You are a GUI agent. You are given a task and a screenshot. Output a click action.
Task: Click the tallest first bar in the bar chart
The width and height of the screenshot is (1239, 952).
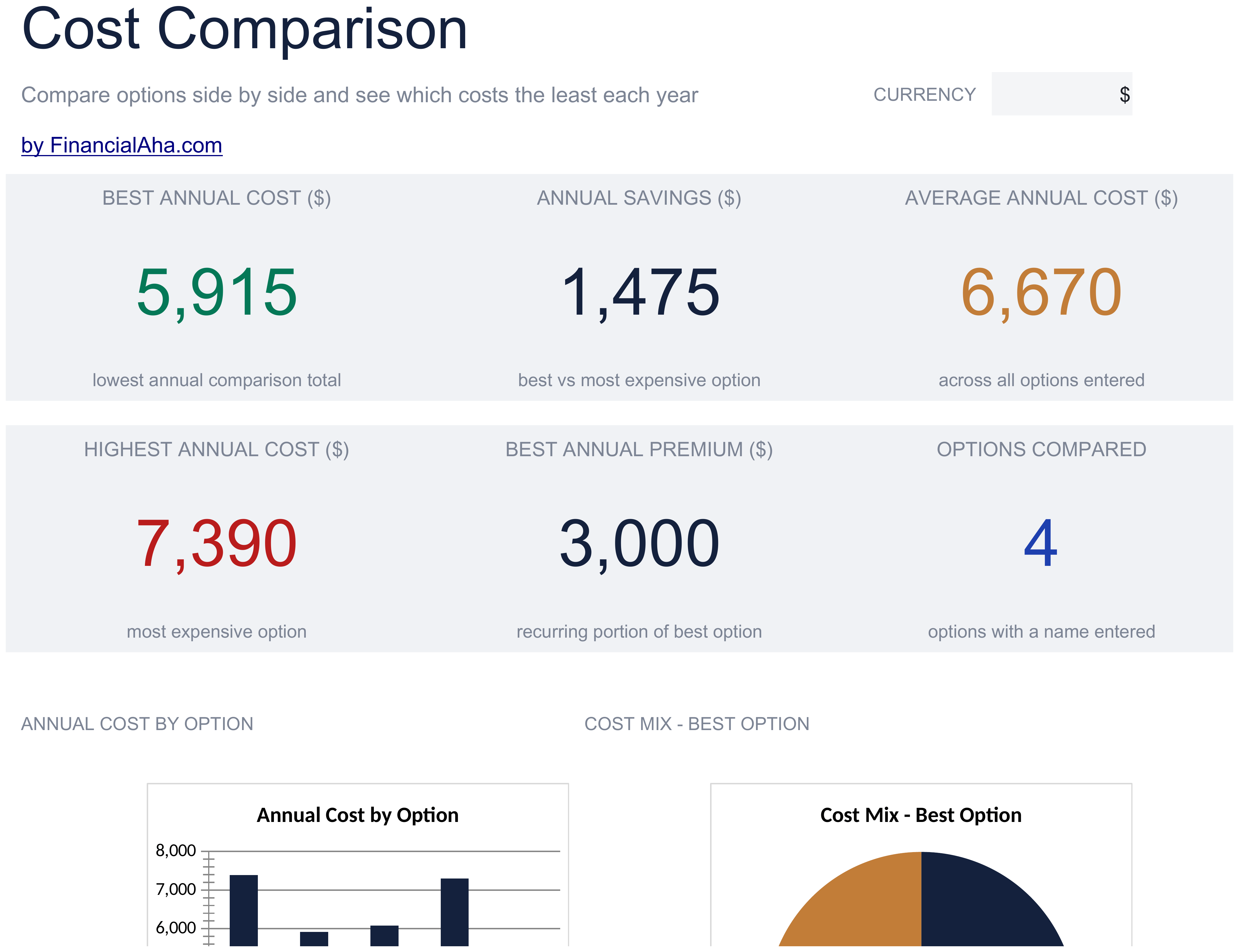click(x=244, y=911)
